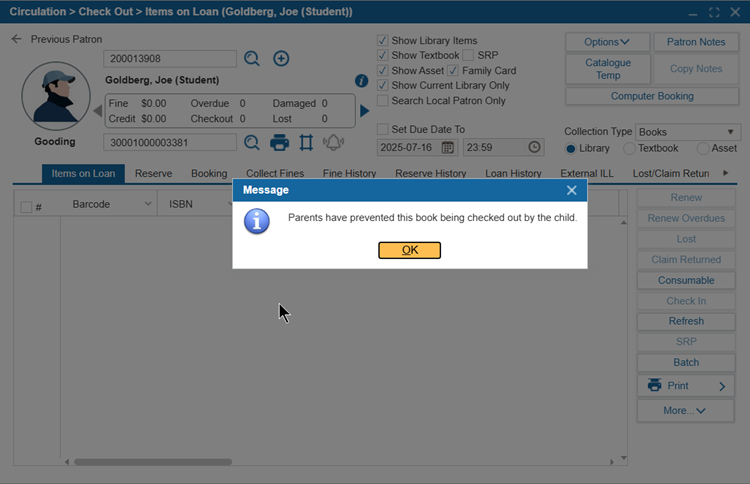Open the Options dropdown
The height and width of the screenshot is (484, 750).
click(607, 42)
